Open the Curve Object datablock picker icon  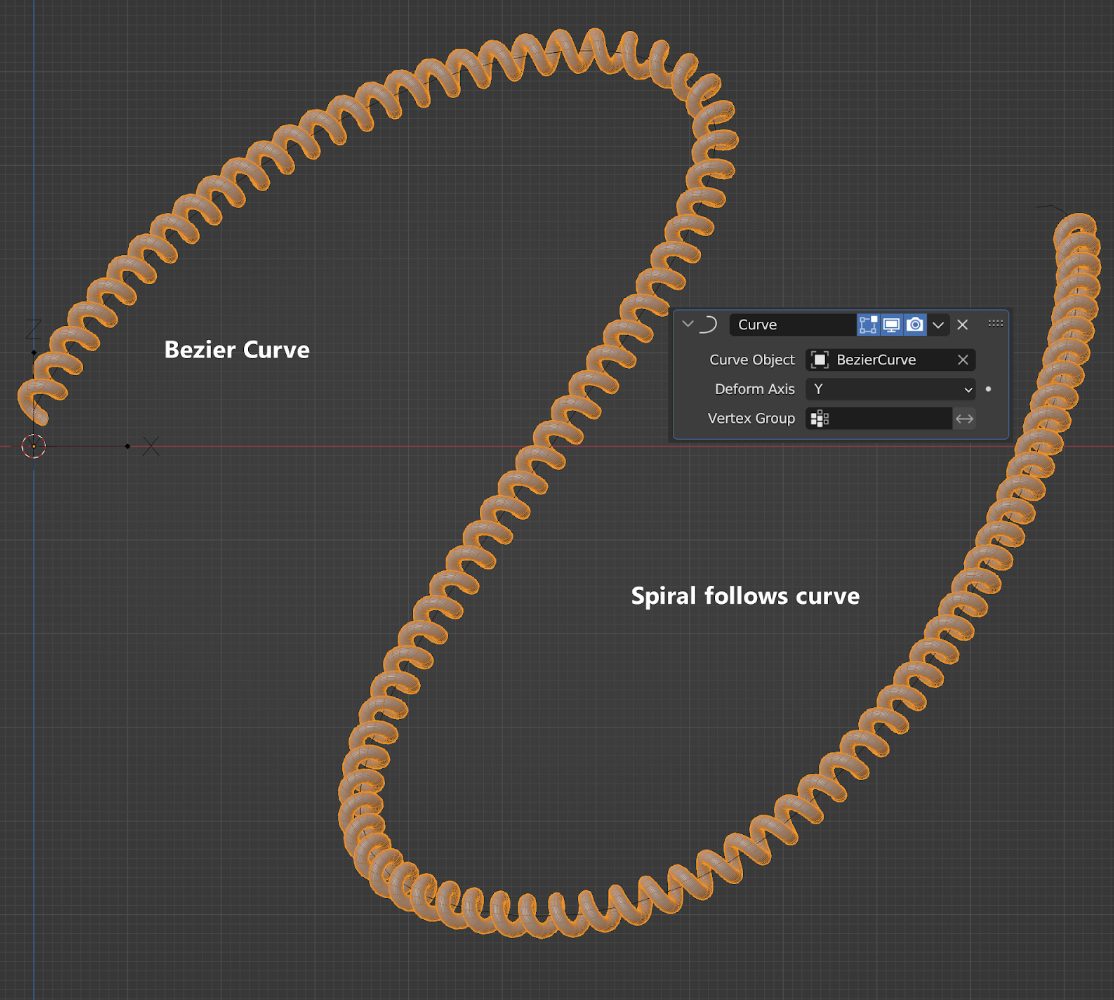click(818, 360)
